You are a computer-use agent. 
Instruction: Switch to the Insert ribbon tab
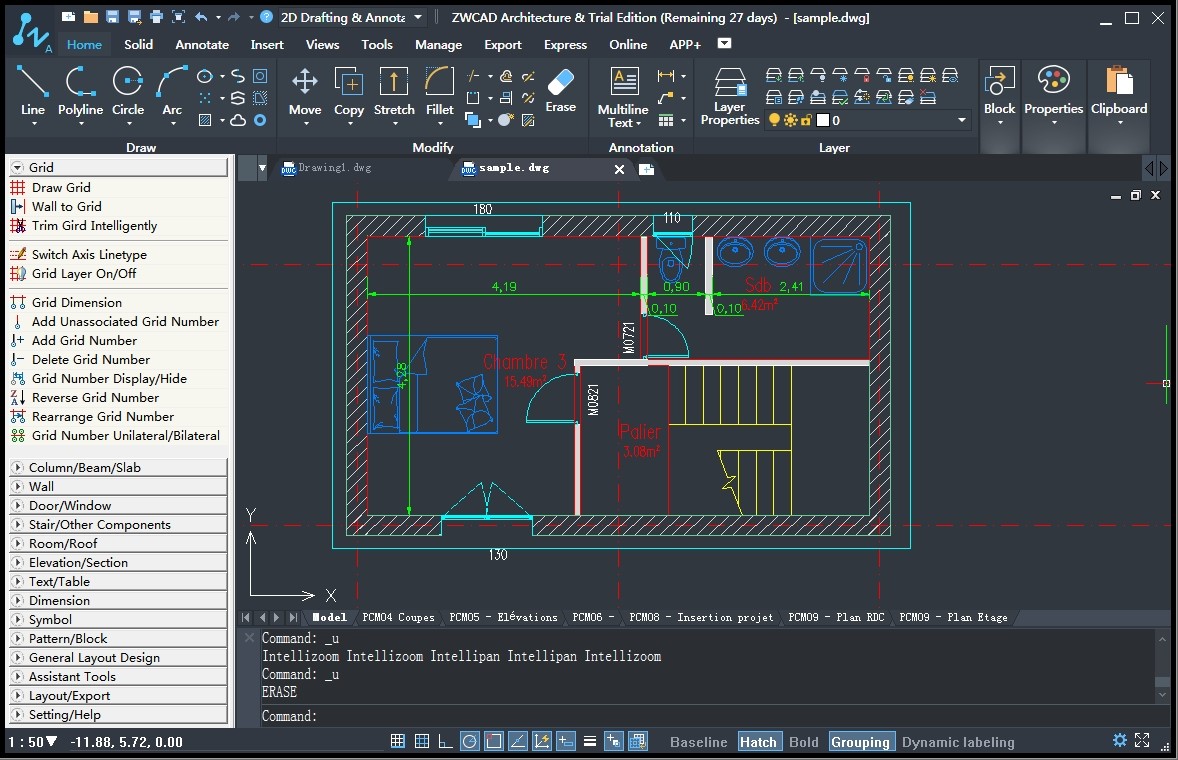coord(267,44)
